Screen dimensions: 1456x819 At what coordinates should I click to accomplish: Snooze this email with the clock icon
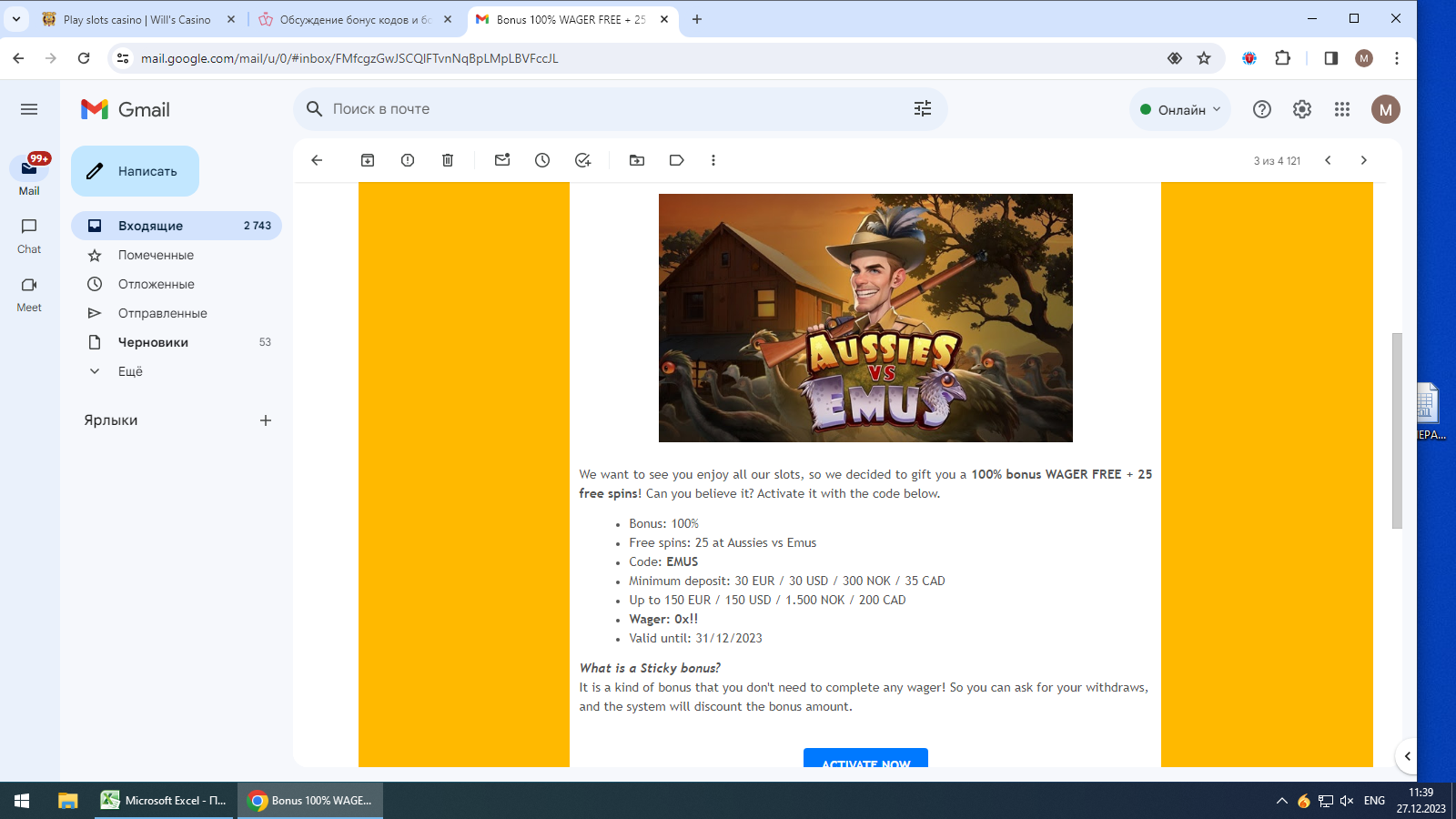click(542, 160)
